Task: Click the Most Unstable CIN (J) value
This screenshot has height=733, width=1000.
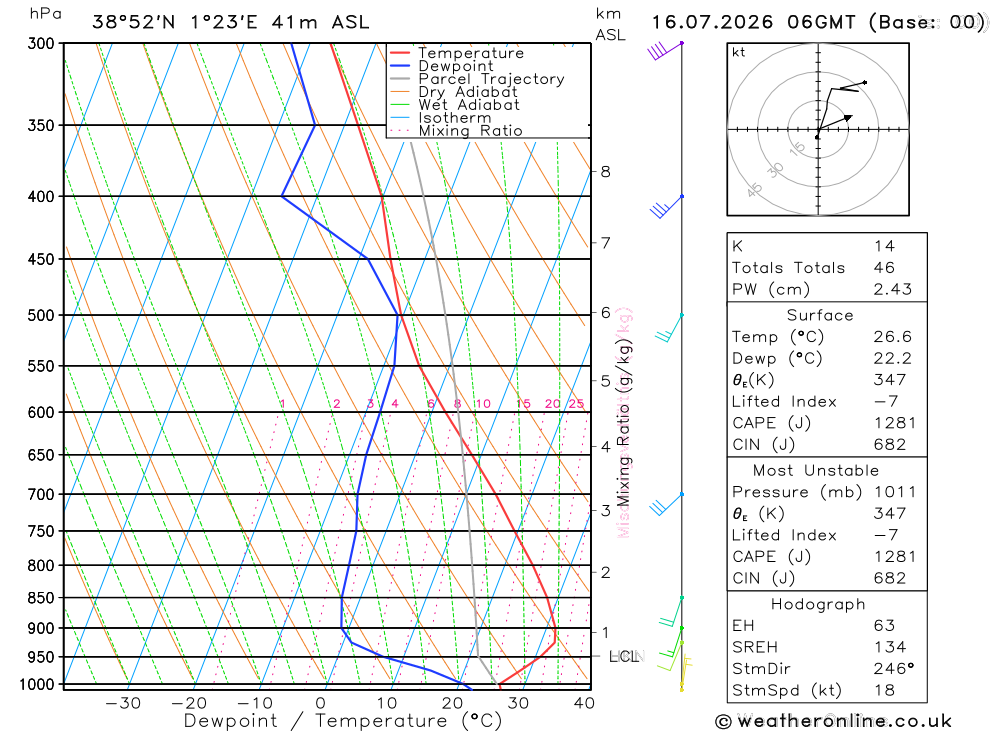Action: (x=890, y=579)
